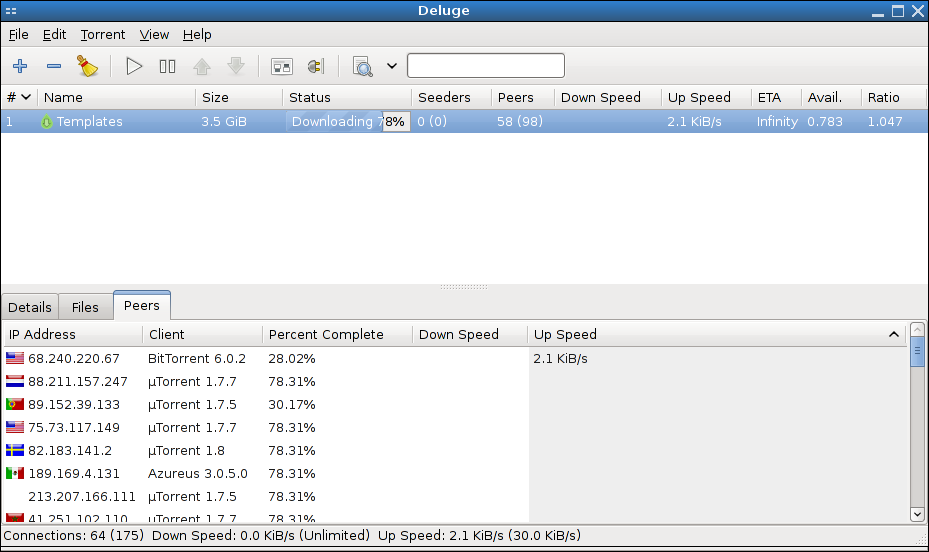Viewport: 929px width, 552px height.
Task: Click the Add Torrent plus icon
Action: point(20,67)
